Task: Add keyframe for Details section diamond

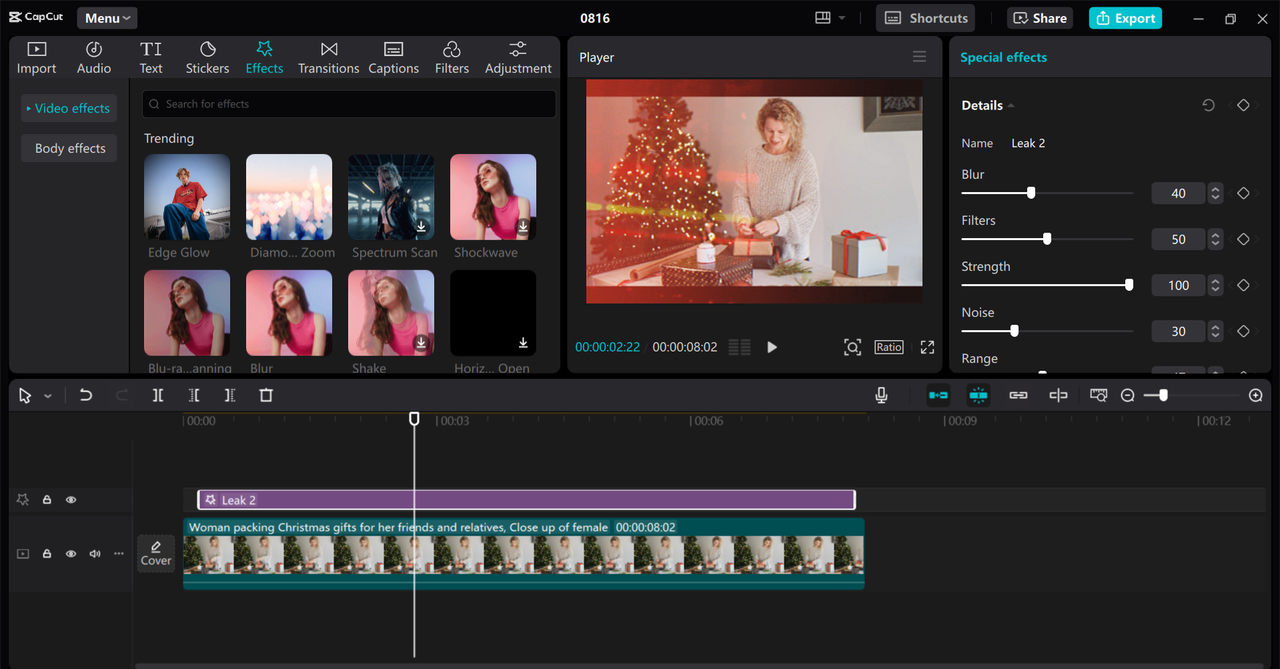Action: [x=1243, y=105]
